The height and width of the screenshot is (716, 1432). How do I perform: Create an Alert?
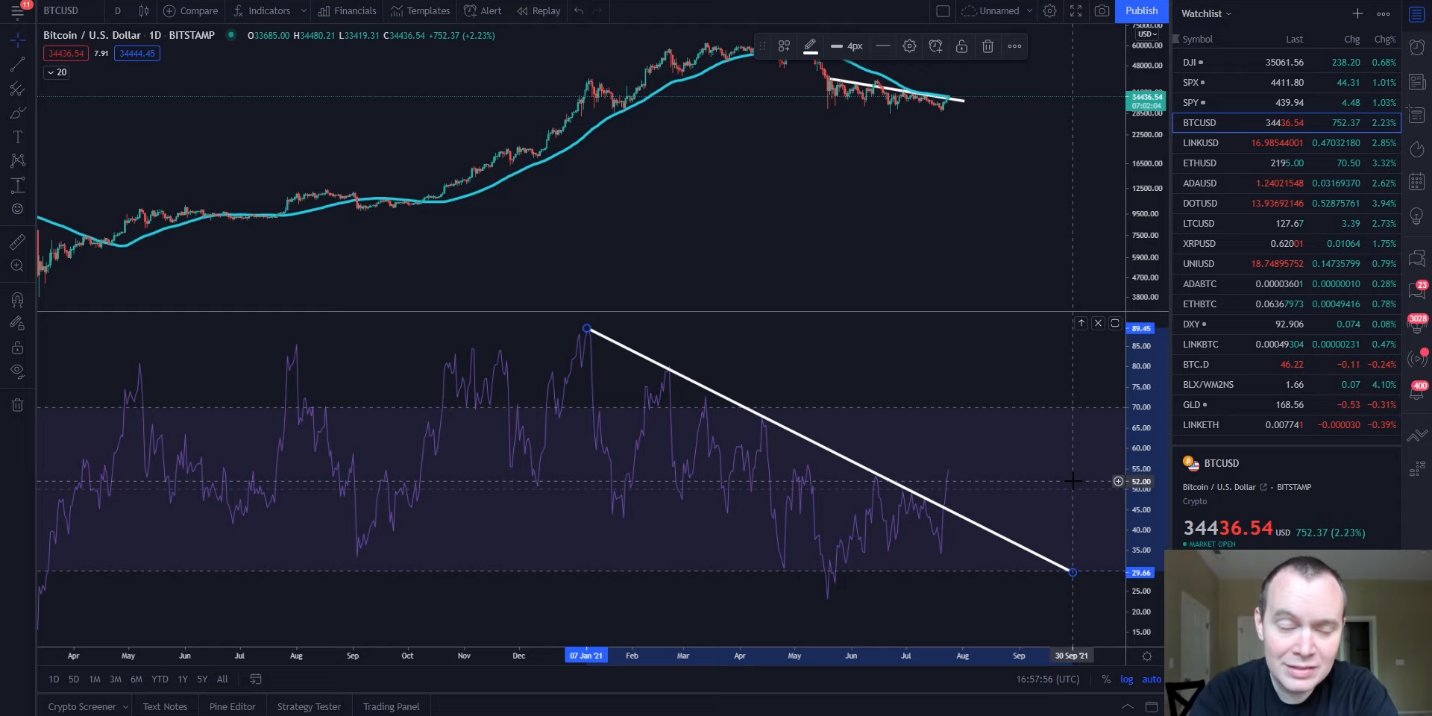(x=484, y=11)
